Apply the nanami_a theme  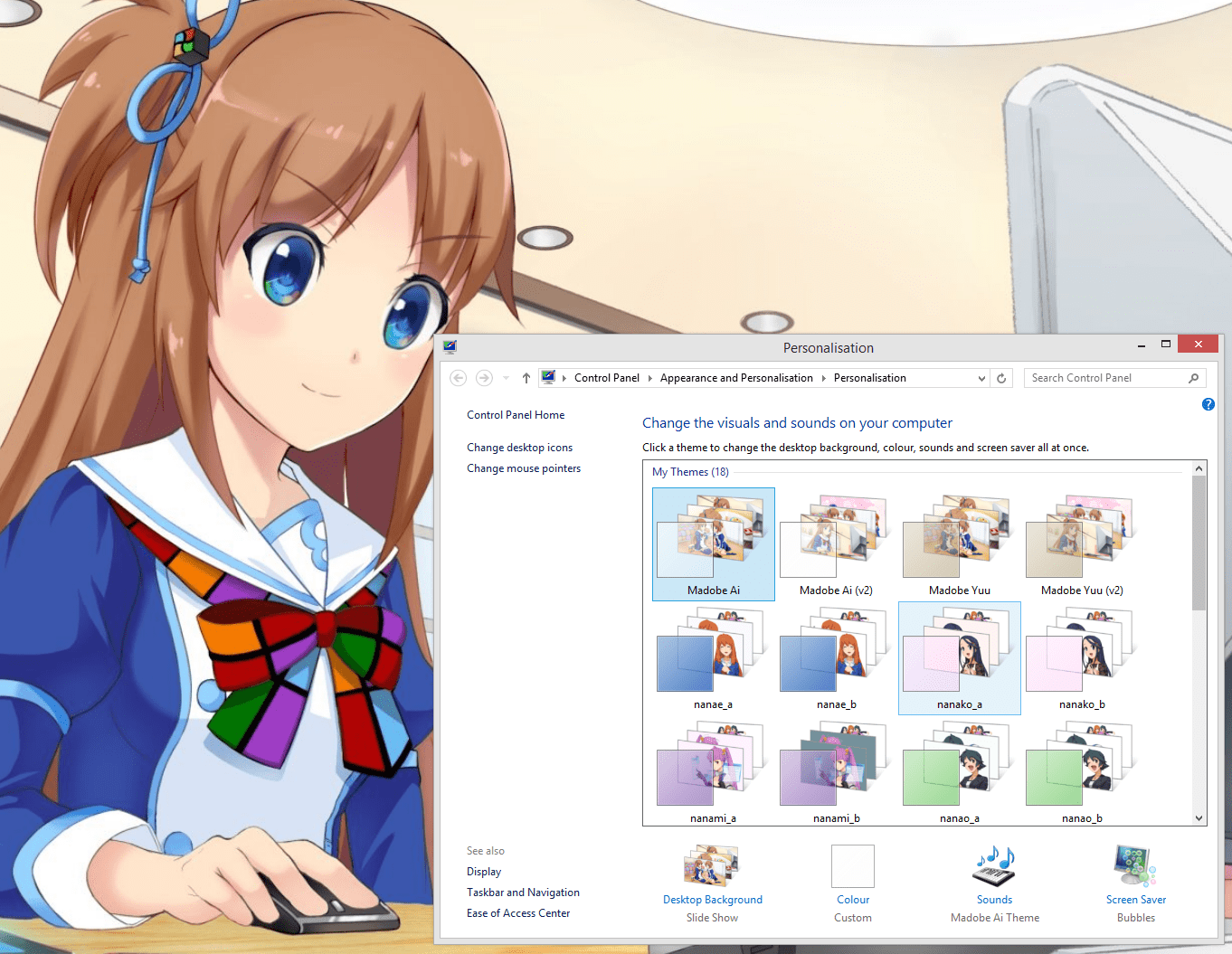point(714,771)
